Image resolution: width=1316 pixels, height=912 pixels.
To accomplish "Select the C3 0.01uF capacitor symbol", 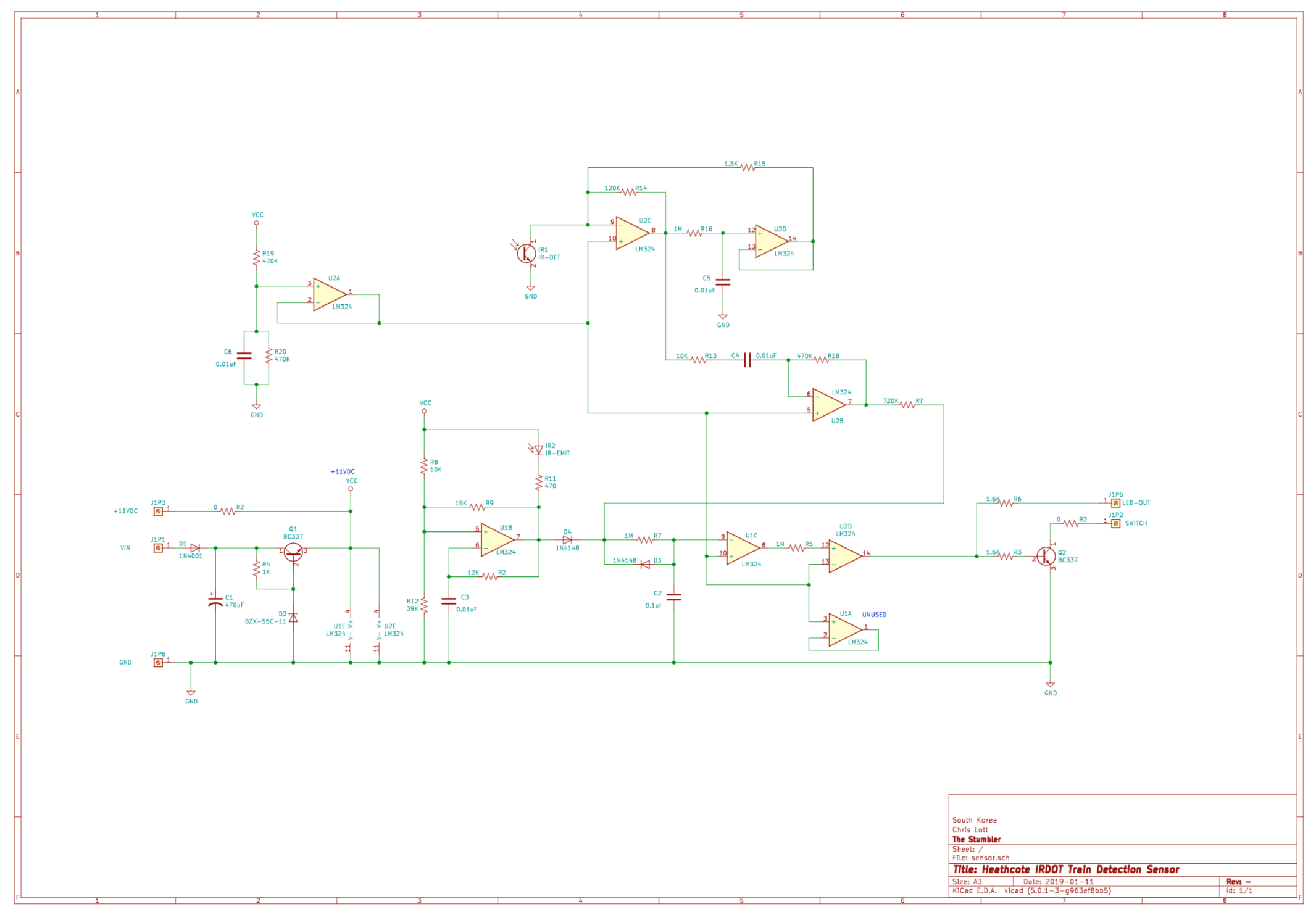I will coord(448,601).
